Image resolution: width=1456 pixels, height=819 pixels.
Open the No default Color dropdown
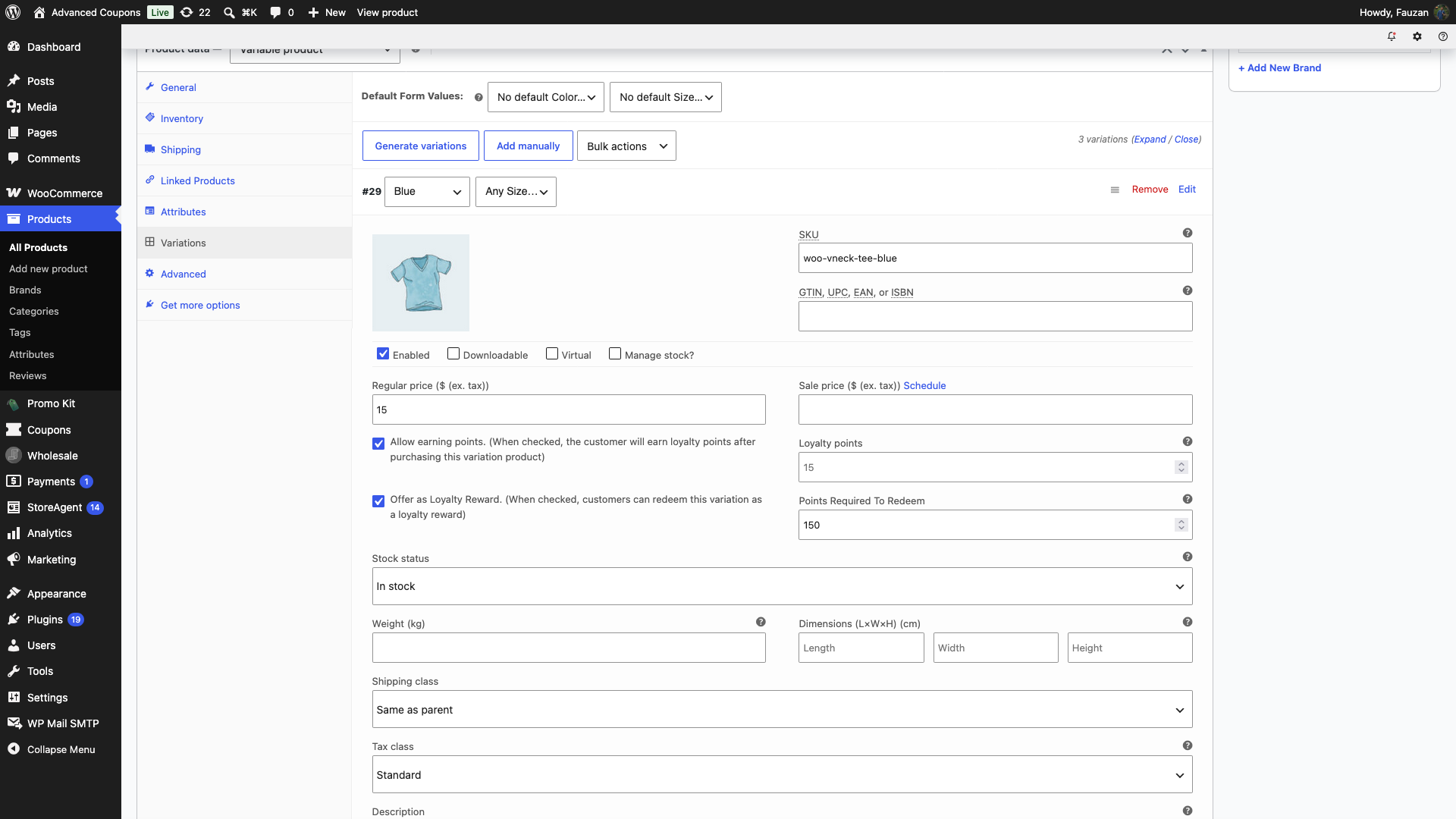pyautogui.click(x=546, y=97)
